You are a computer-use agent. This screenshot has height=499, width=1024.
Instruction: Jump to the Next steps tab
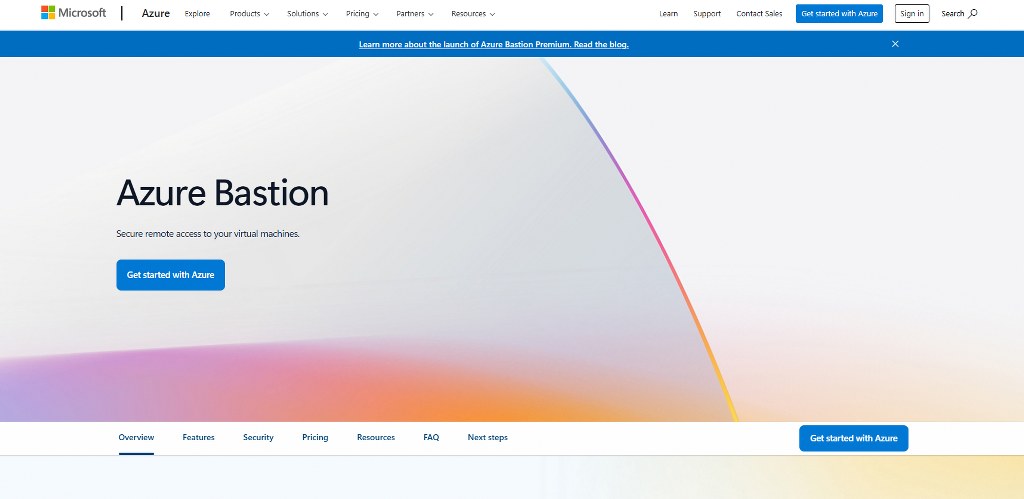point(487,438)
